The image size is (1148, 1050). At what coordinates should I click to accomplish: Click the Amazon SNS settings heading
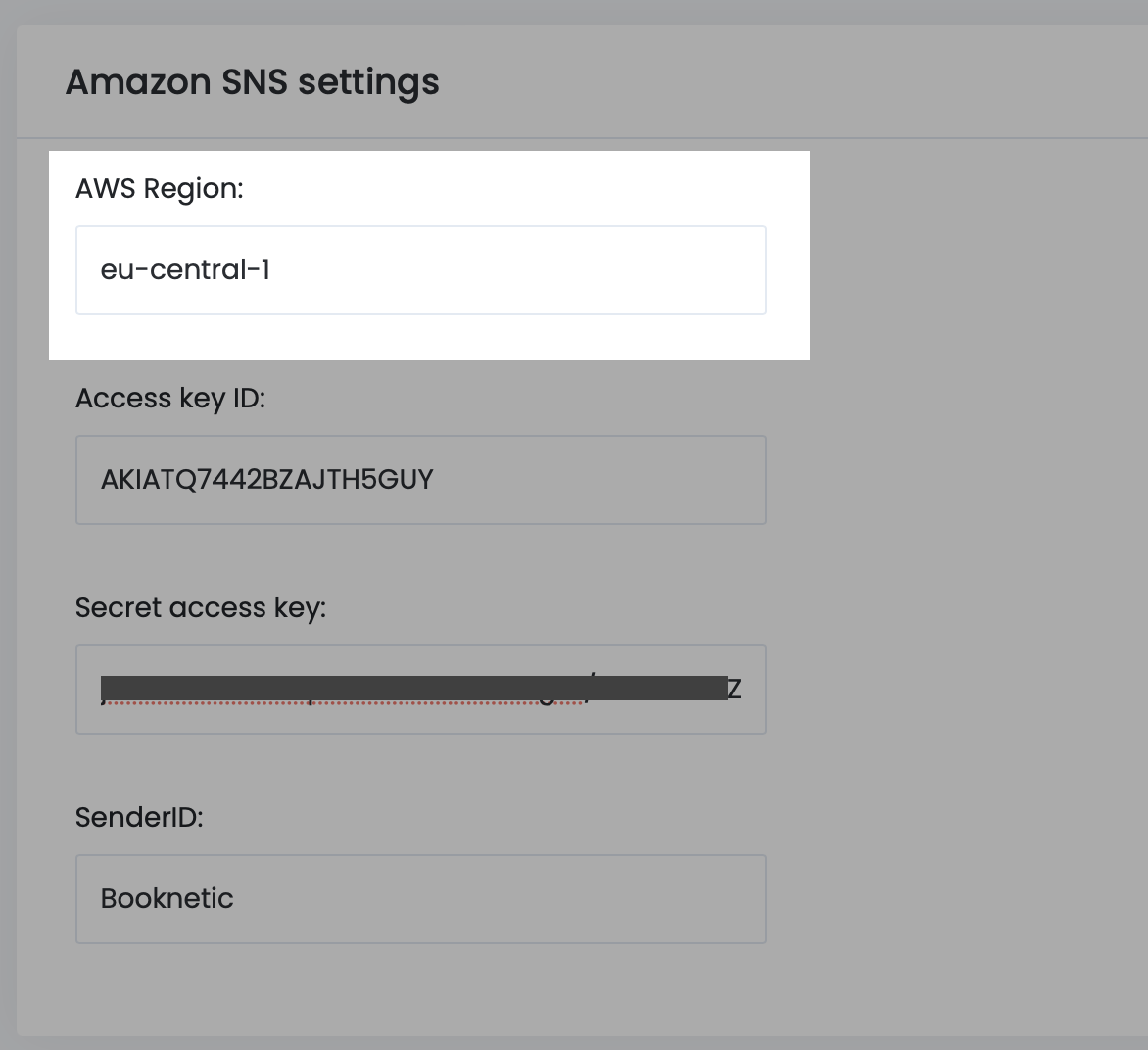(x=252, y=82)
